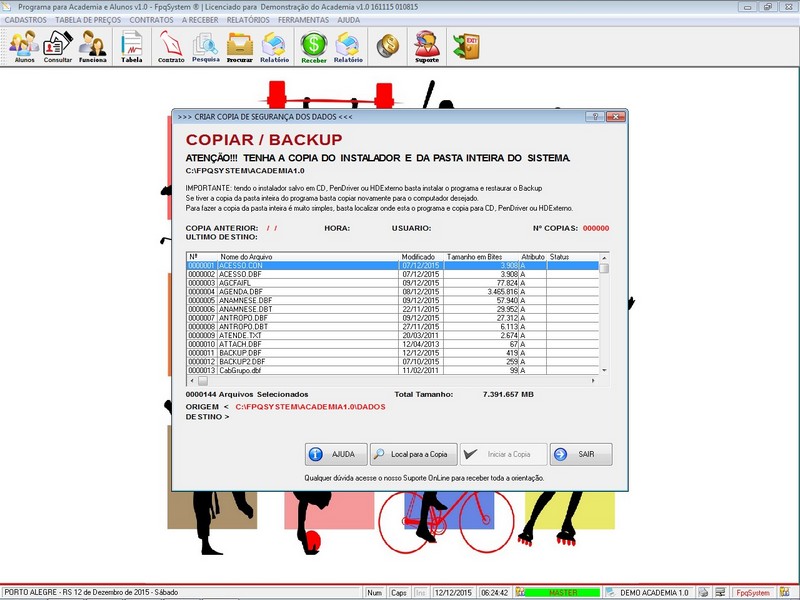Click the Modificado column header
The height and width of the screenshot is (600, 800).
418,257
